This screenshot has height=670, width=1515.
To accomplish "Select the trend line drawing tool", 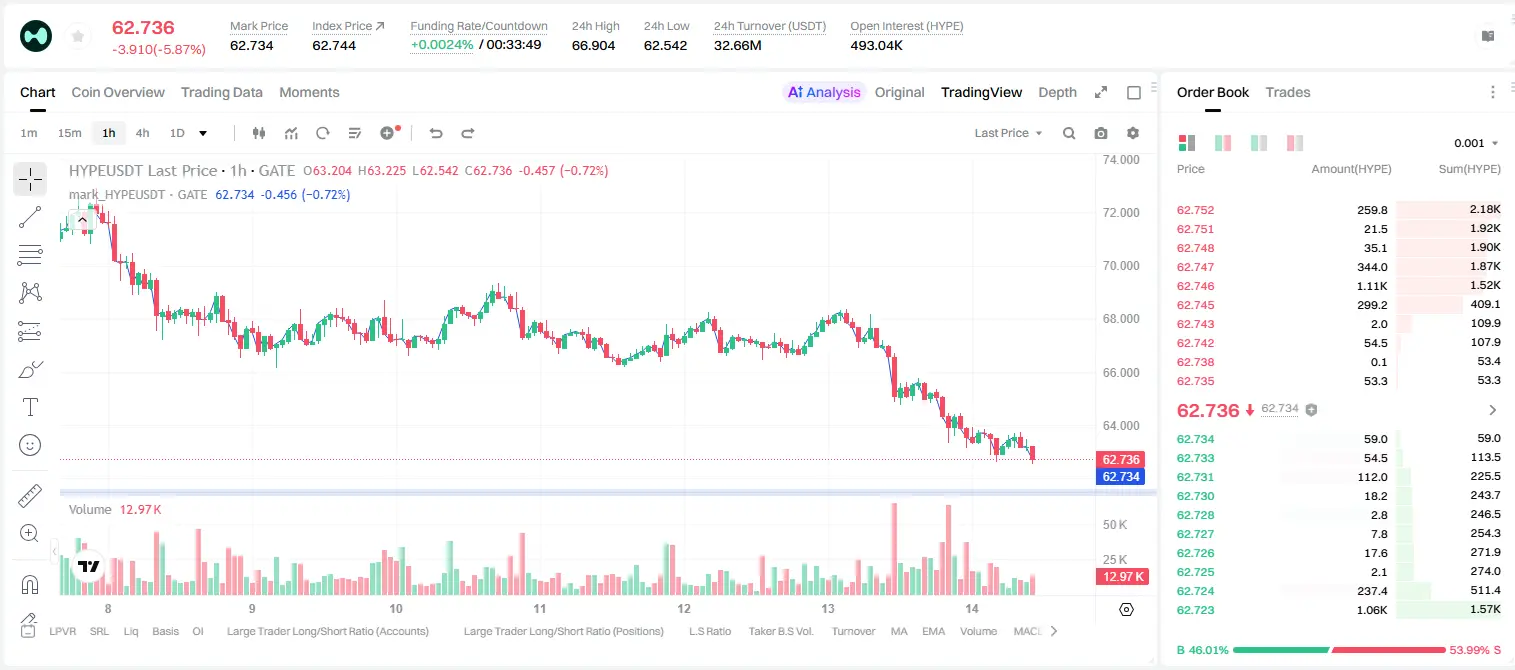I will tap(30, 217).
